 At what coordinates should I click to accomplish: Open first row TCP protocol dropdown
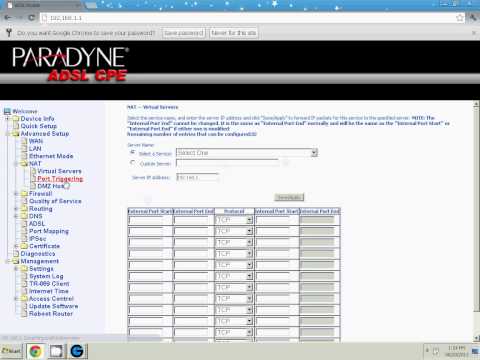tap(234, 220)
